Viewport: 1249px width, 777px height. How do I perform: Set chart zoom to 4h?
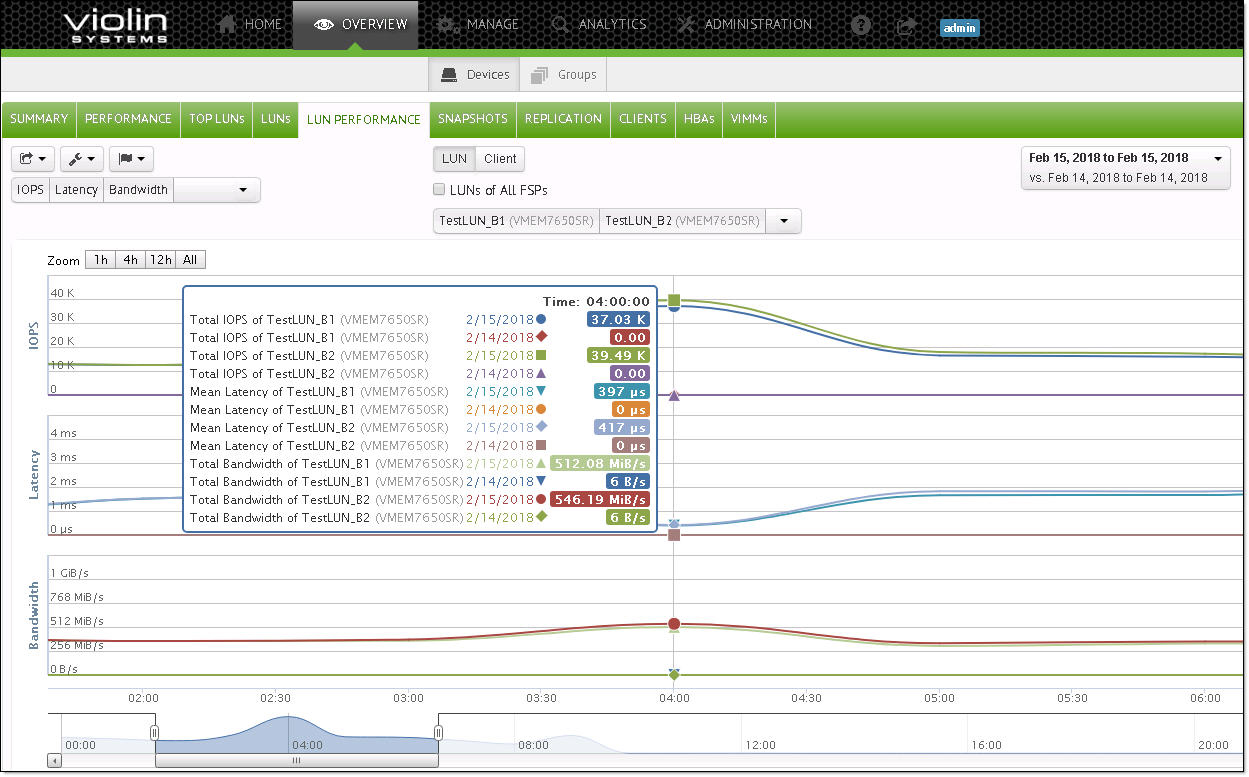tap(130, 260)
